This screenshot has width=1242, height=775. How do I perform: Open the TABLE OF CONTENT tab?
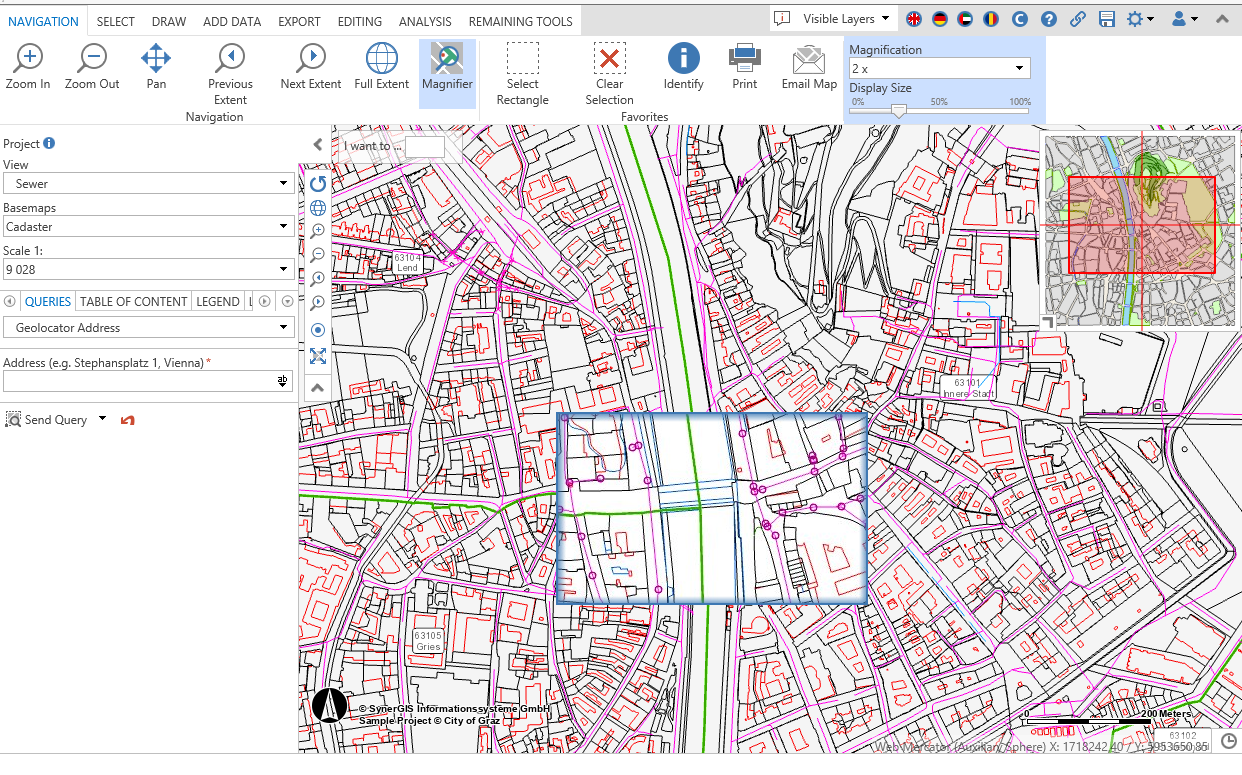133,301
